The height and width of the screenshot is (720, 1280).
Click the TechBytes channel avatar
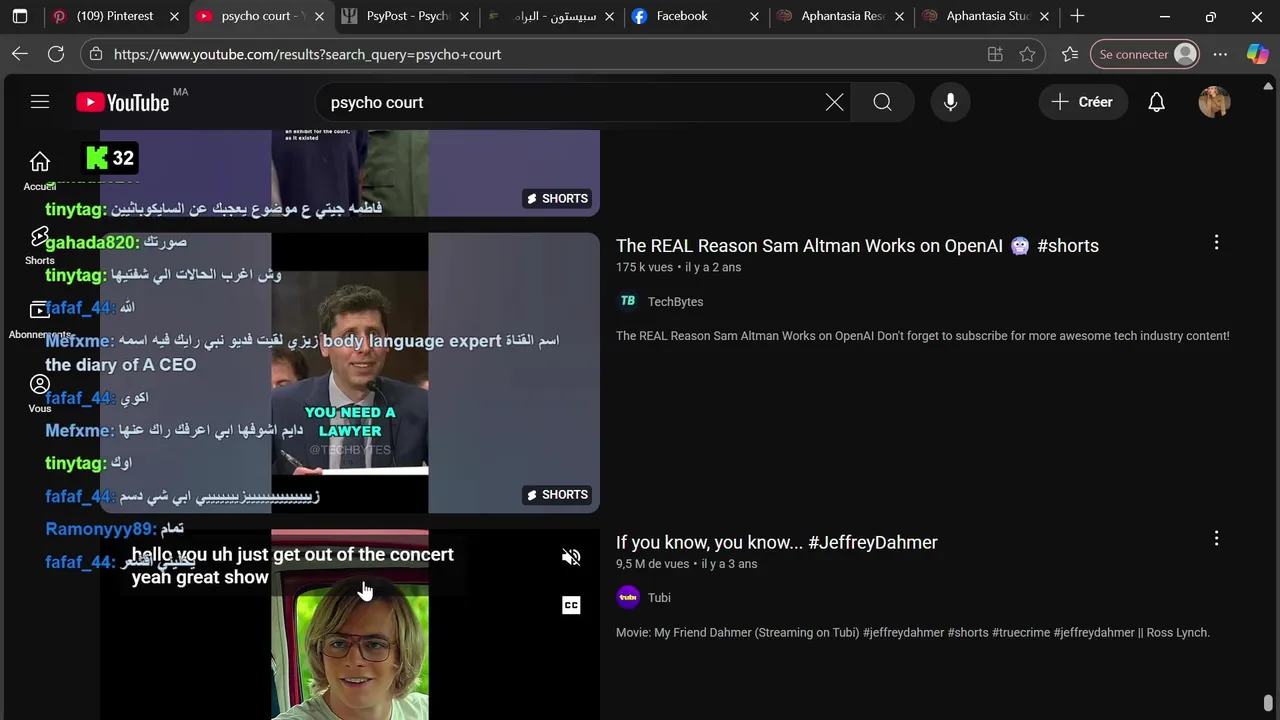pos(628,301)
